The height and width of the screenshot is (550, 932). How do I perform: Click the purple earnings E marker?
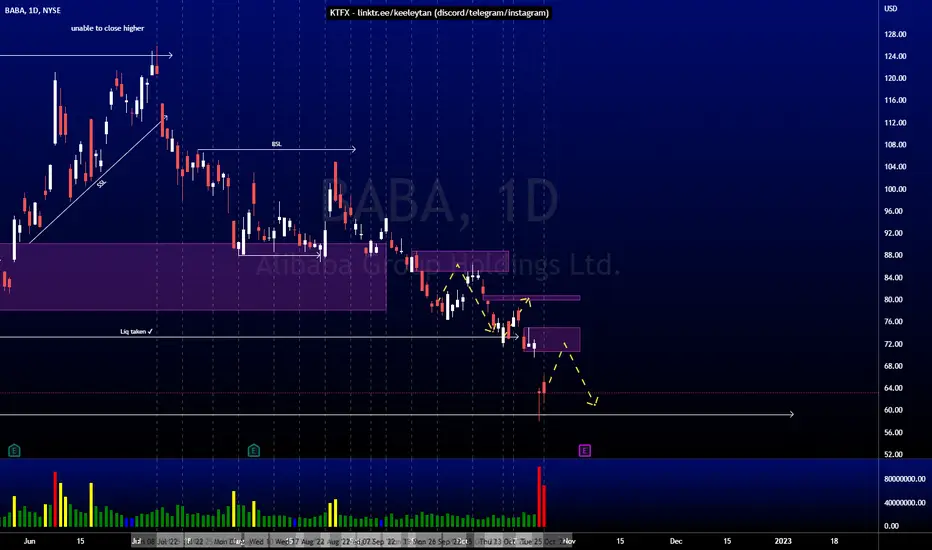pos(584,450)
